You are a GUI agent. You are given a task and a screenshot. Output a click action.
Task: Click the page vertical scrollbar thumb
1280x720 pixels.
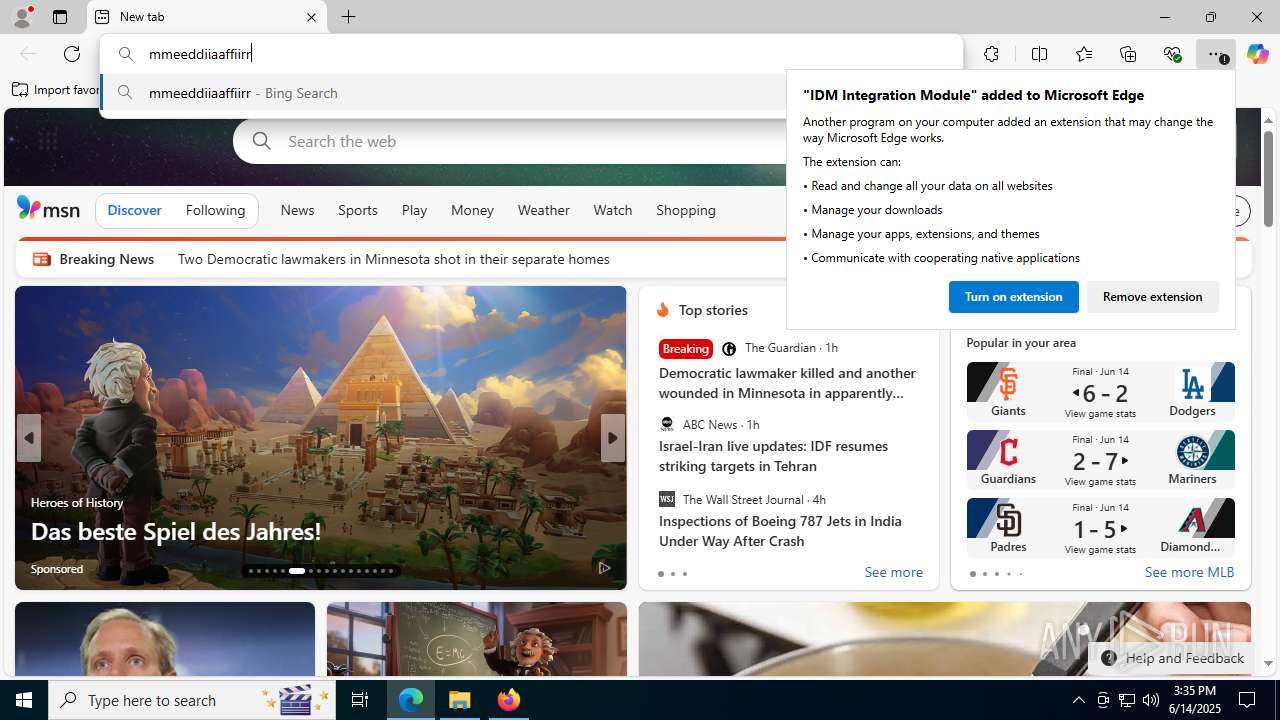(1268, 178)
